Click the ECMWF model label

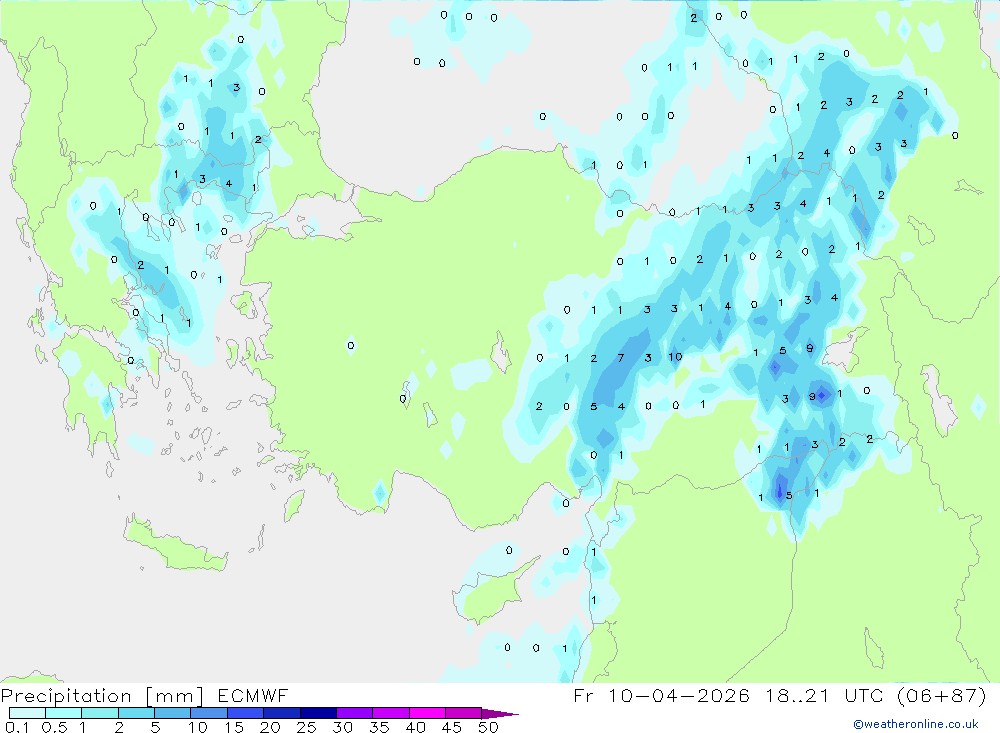(253, 695)
